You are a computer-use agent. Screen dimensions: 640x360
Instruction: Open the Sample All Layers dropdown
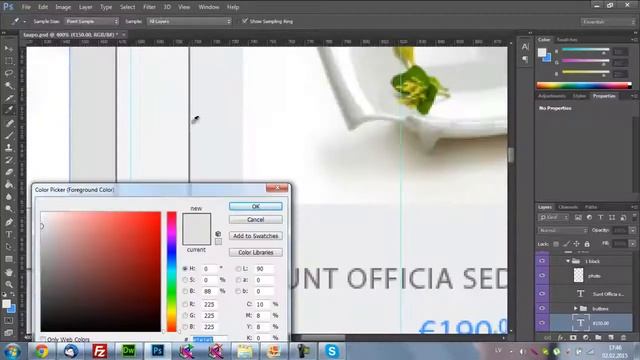click(189, 21)
